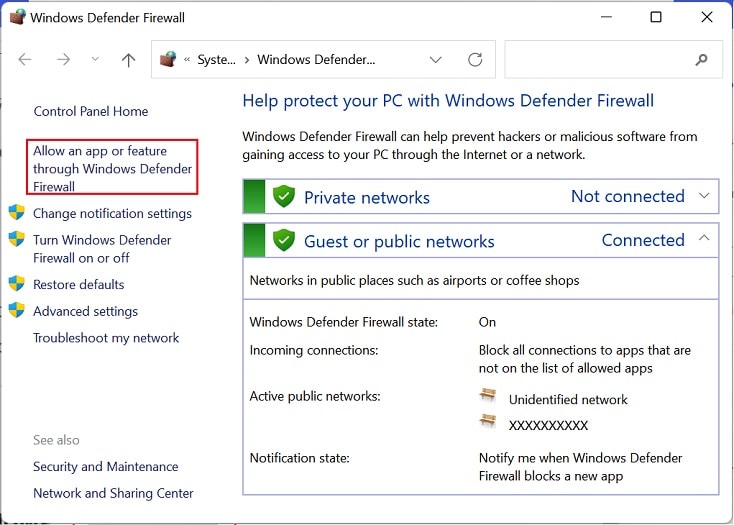This screenshot has height=525, width=734.
Task: Click Incoming connections label
Action: [x=314, y=350]
